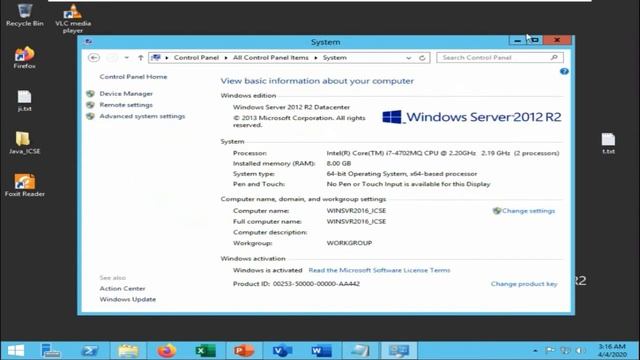Open Remote settings link
The width and height of the screenshot is (640, 360).
126,105
